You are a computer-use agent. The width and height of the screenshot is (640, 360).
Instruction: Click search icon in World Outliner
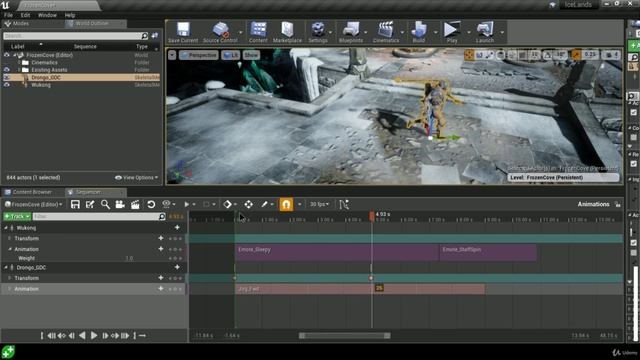tap(144, 36)
